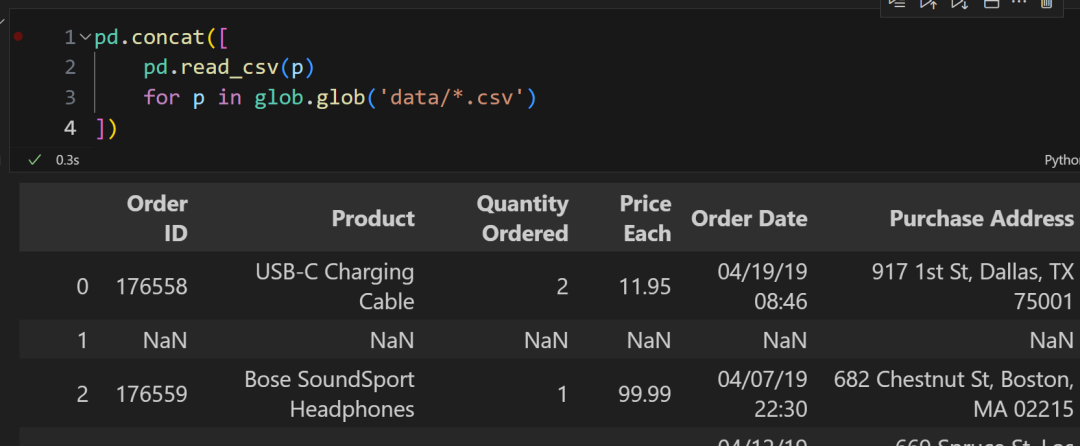Select the Quantity Ordered column header
The width and height of the screenshot is (1080, 446).
point(522,218)
